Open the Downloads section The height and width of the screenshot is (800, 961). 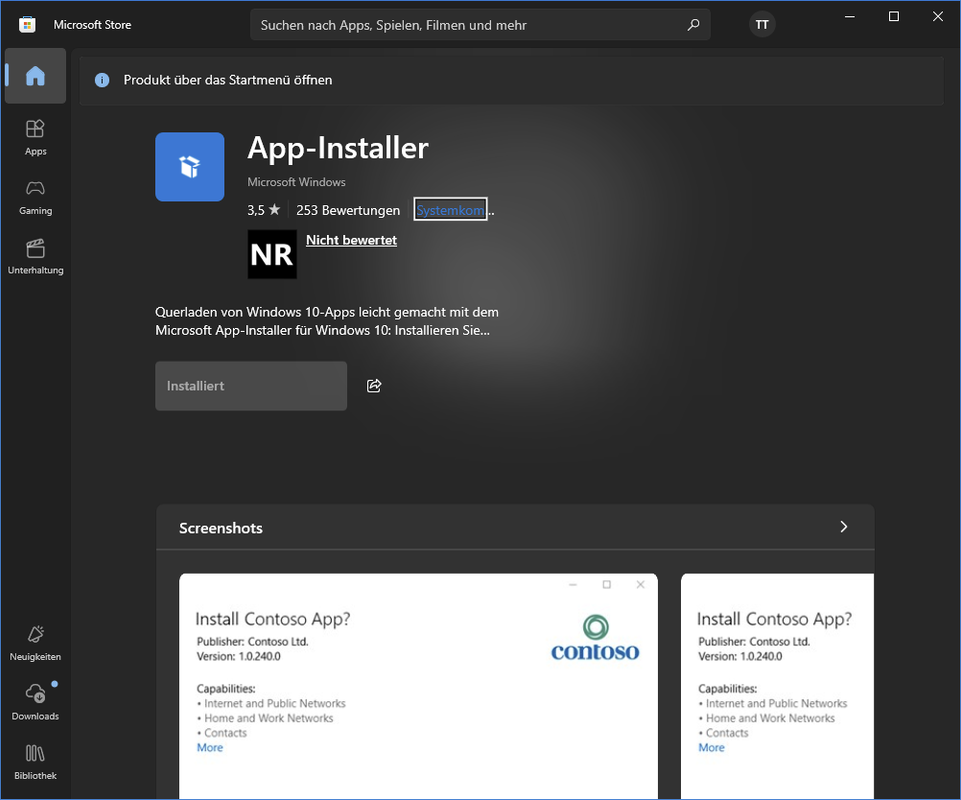coord(35,703)
